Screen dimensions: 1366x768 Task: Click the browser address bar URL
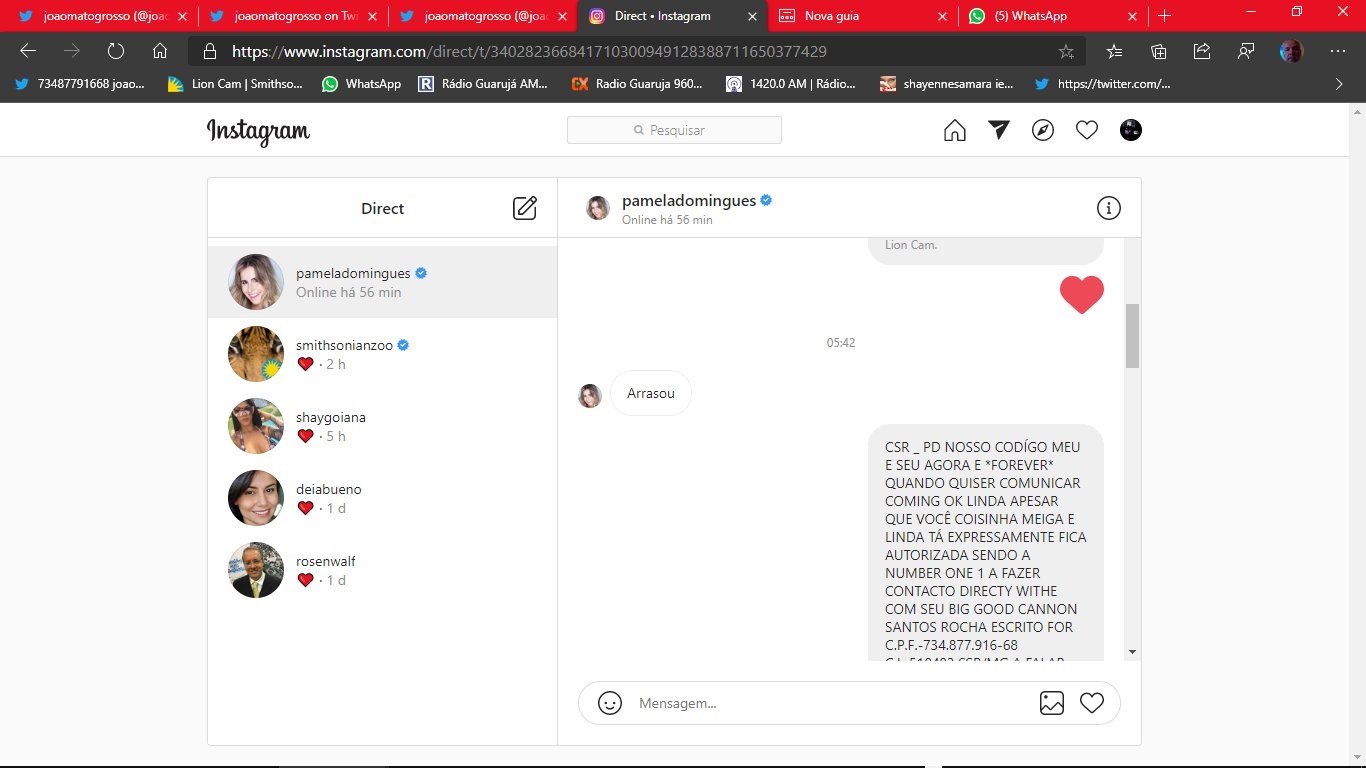(x=529, y=51)
